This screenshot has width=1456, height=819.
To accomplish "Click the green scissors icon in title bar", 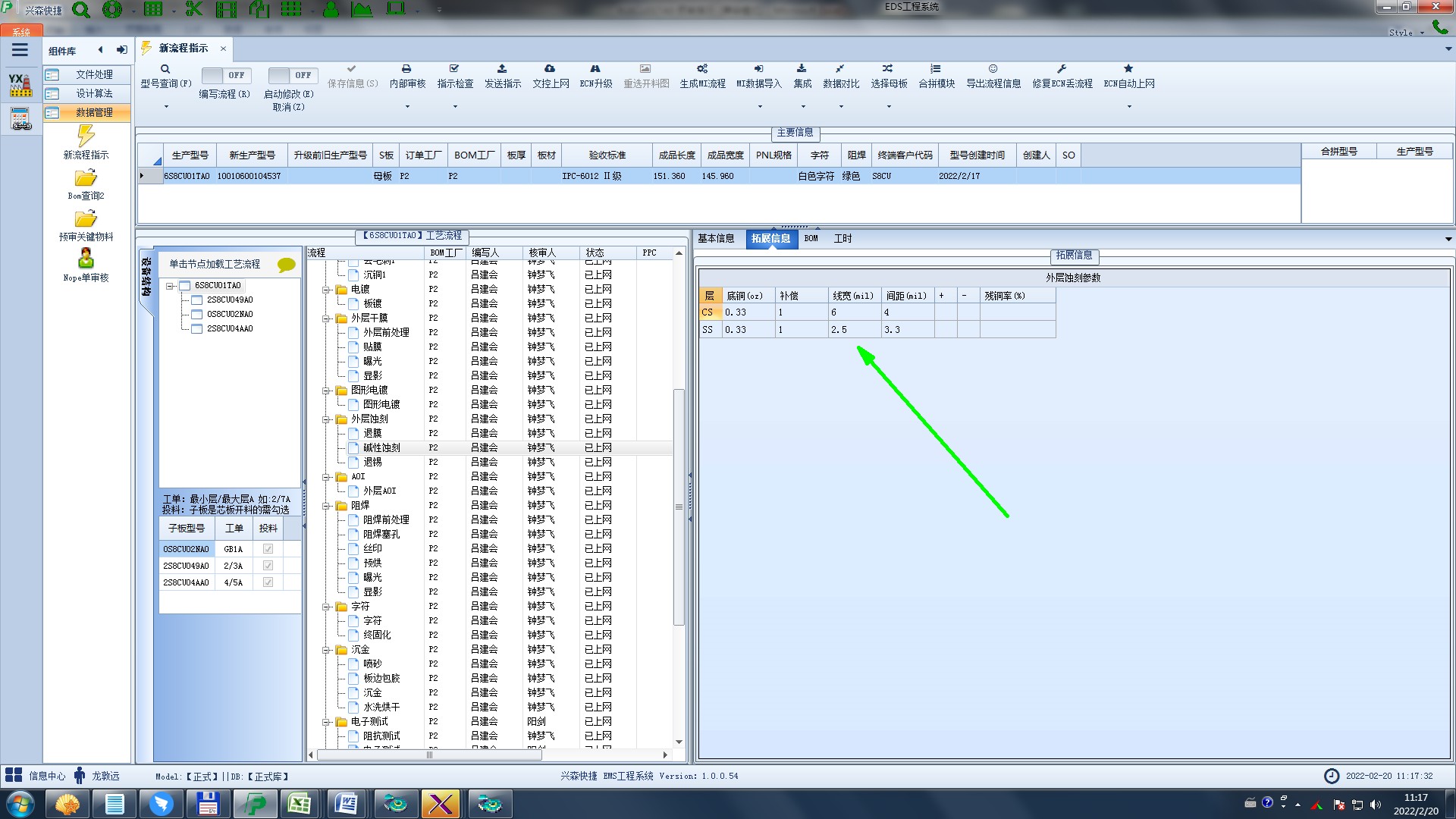I will tap(194, 10).
